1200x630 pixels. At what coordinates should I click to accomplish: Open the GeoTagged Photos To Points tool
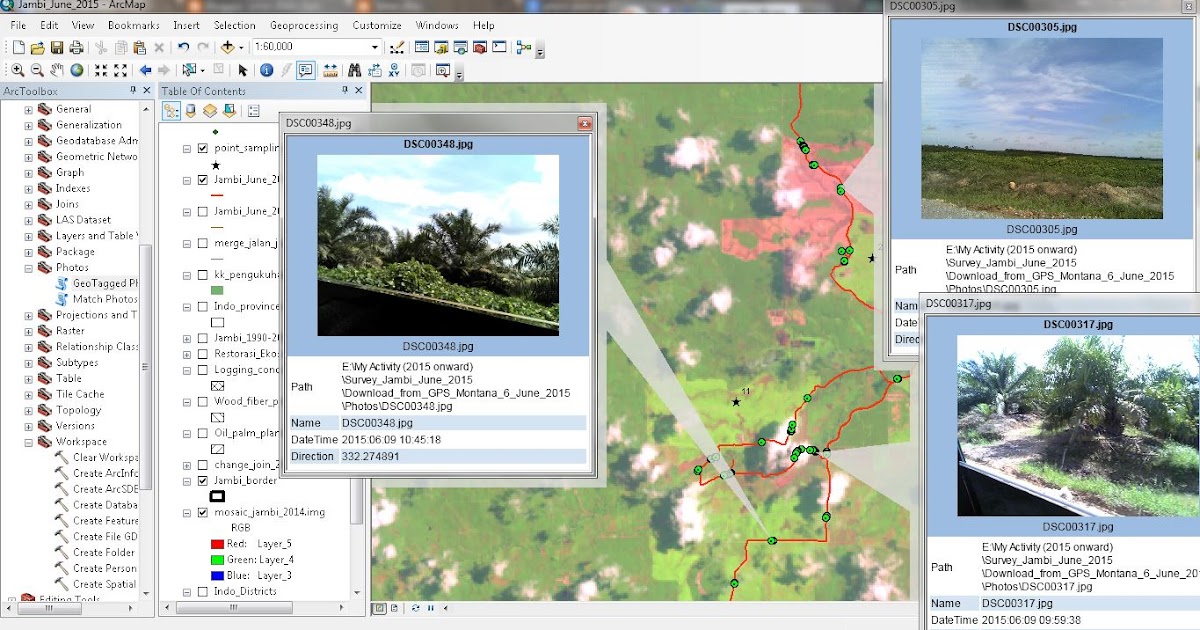point(100,283)
